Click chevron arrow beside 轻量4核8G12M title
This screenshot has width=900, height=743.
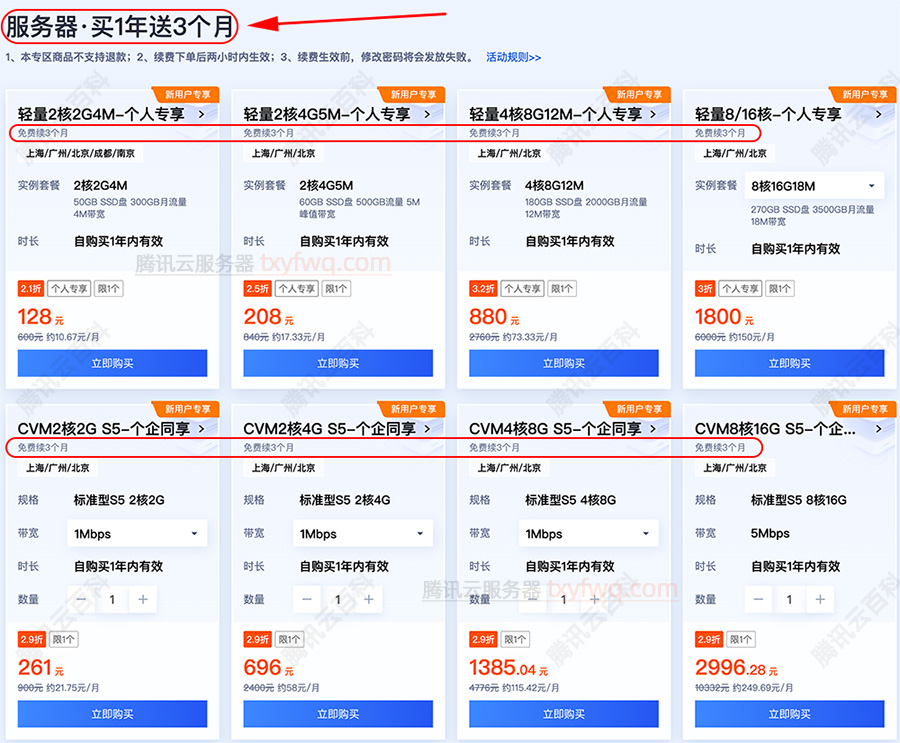coord(653,114)
